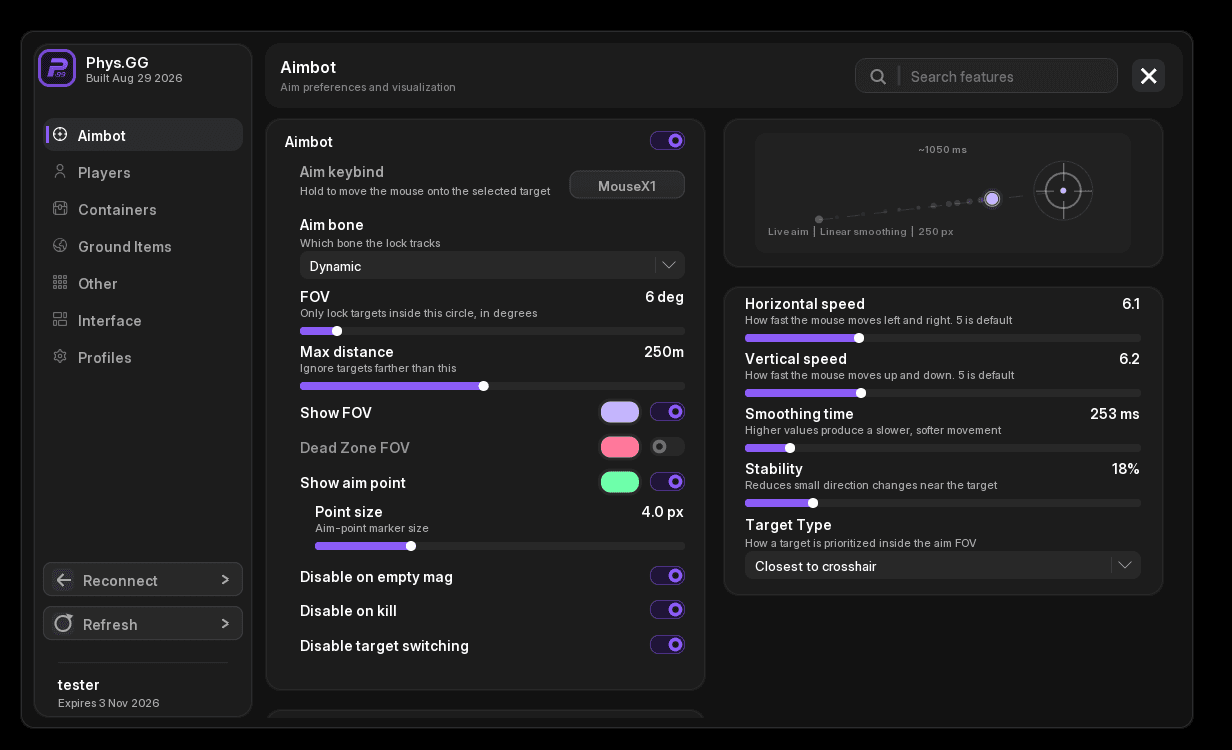The image size is (1232, 750).
Task: Click the FOV slider track
Action: coord(492,331)
